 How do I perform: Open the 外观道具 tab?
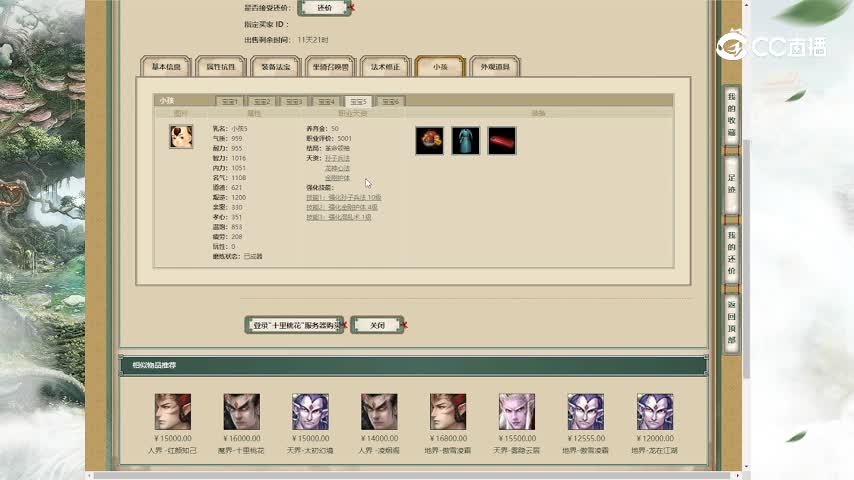(495, 66)
